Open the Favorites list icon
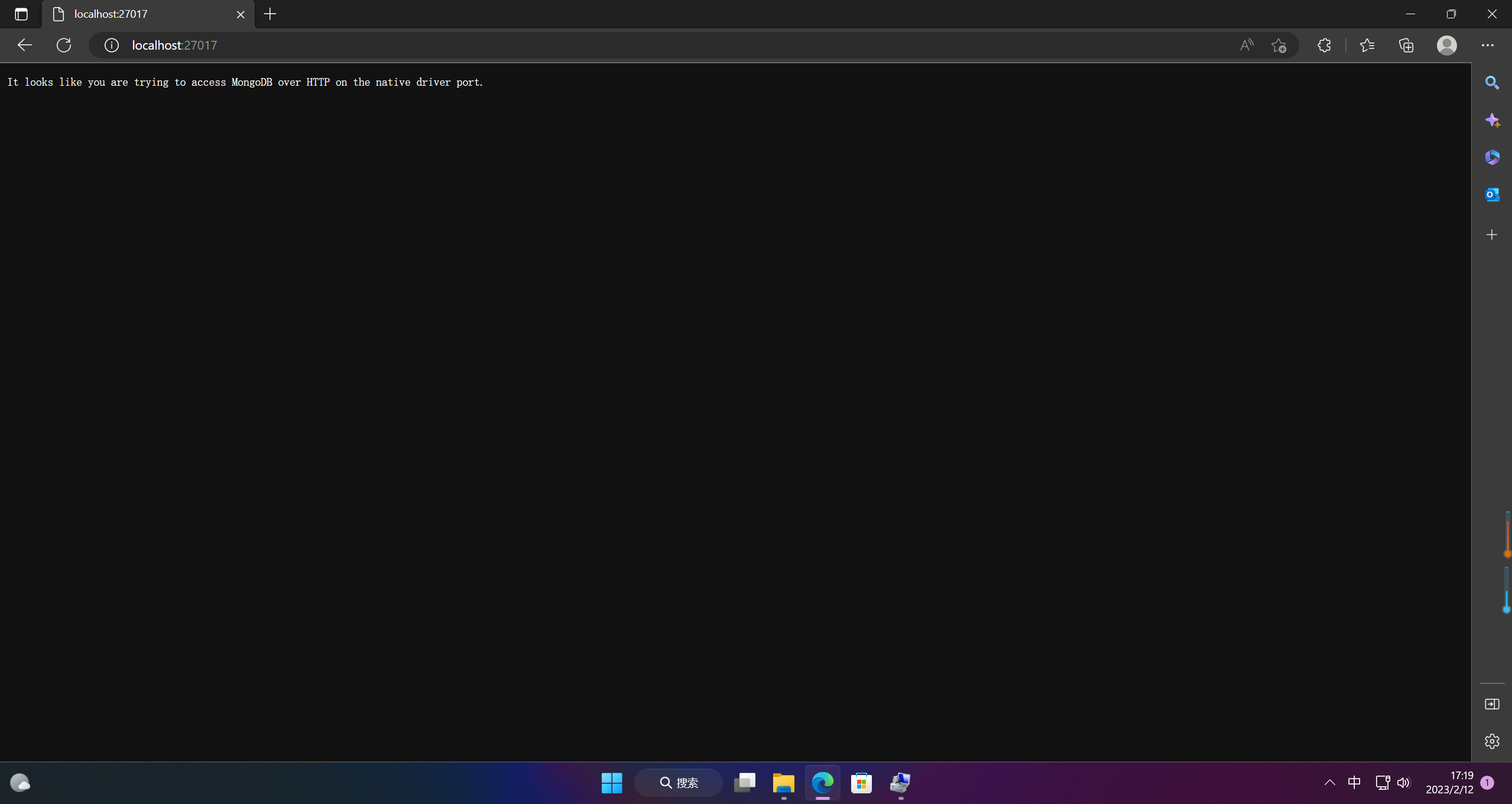 coord(1367,45)
